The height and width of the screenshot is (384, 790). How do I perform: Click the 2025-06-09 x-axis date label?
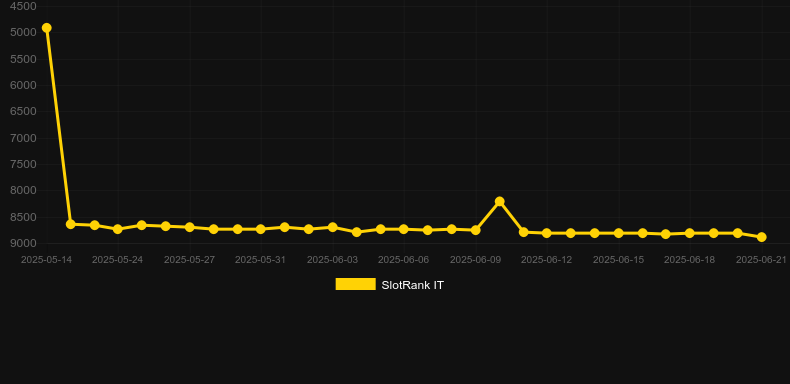point(475,260)
